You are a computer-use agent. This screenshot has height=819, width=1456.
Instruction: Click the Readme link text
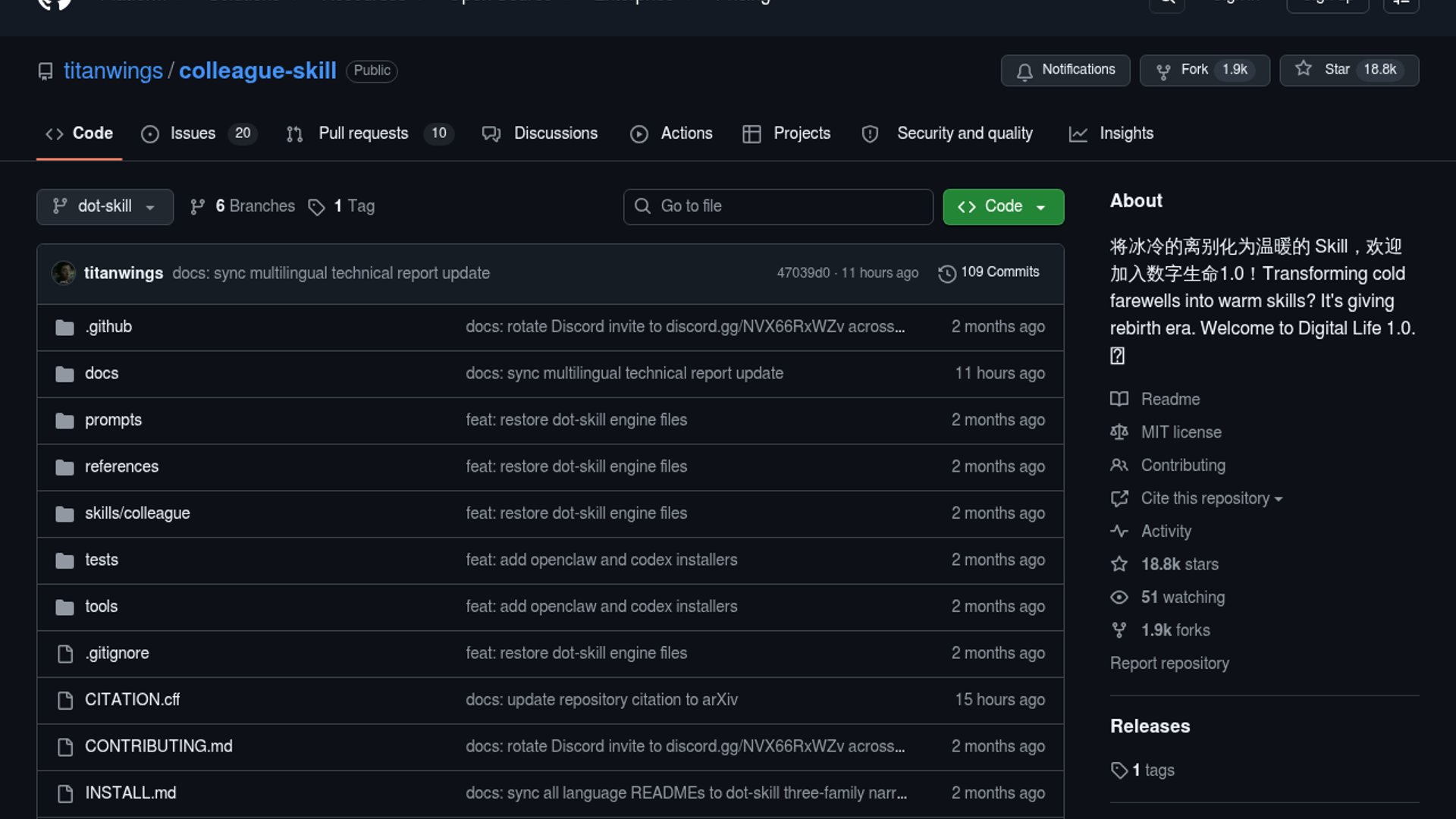tap(1170, 399)
